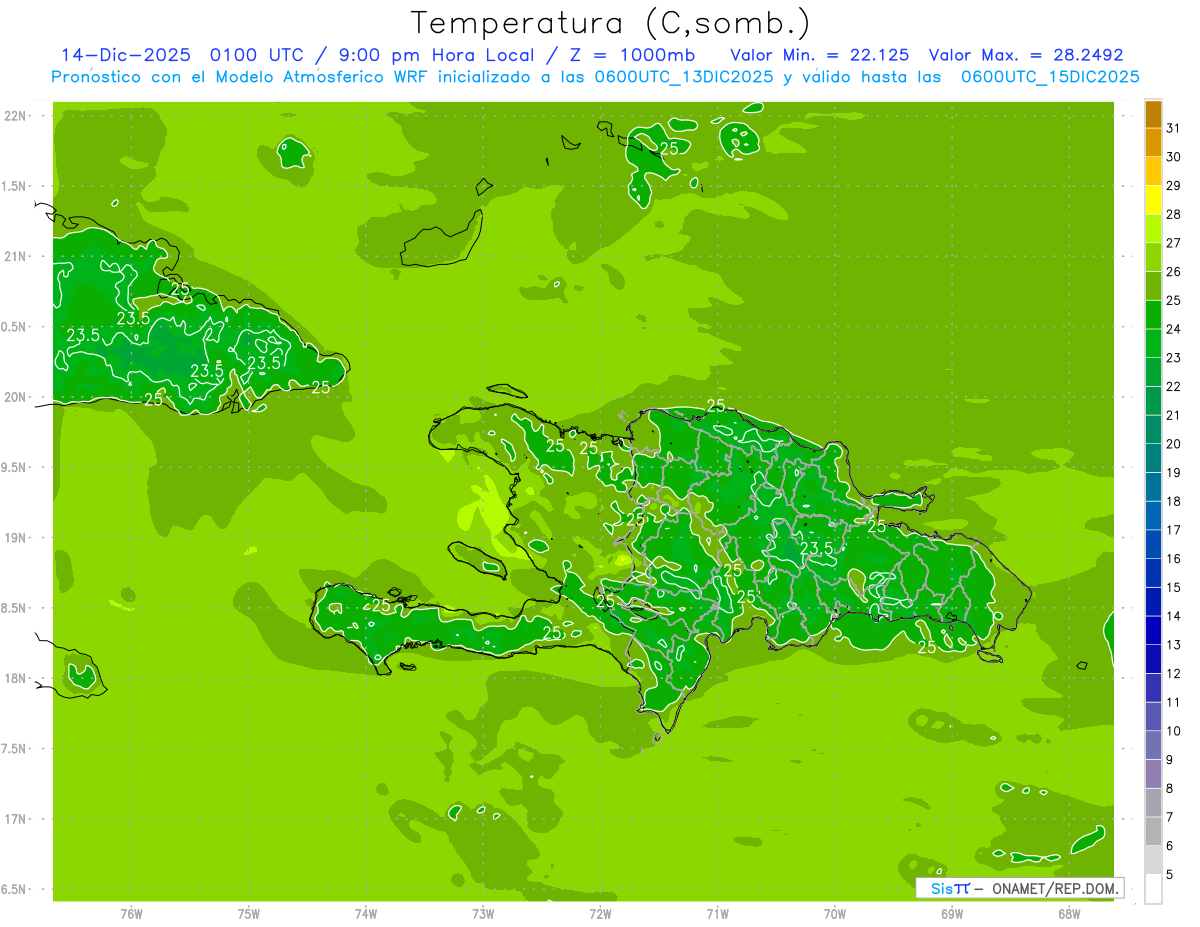This screenshot has width=1200, height=927.
Task: Pick the yellow colorbar swatch between 28 and 29
Action: 1153,200
